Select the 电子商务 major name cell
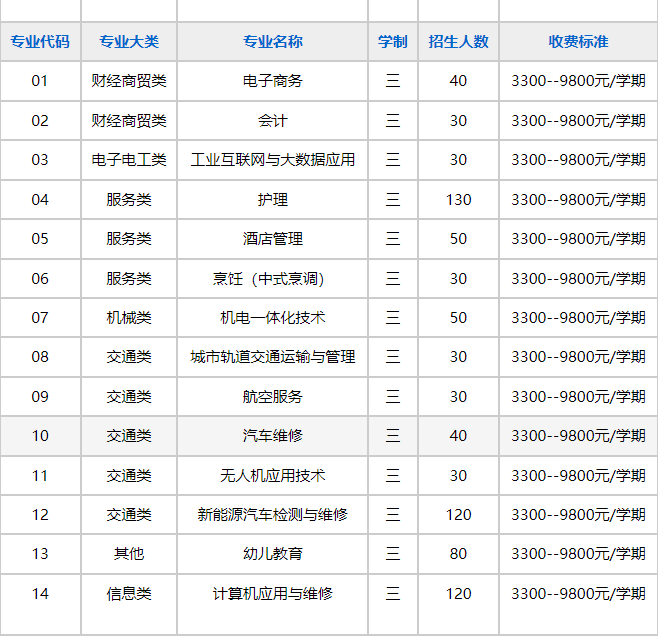 272,81
